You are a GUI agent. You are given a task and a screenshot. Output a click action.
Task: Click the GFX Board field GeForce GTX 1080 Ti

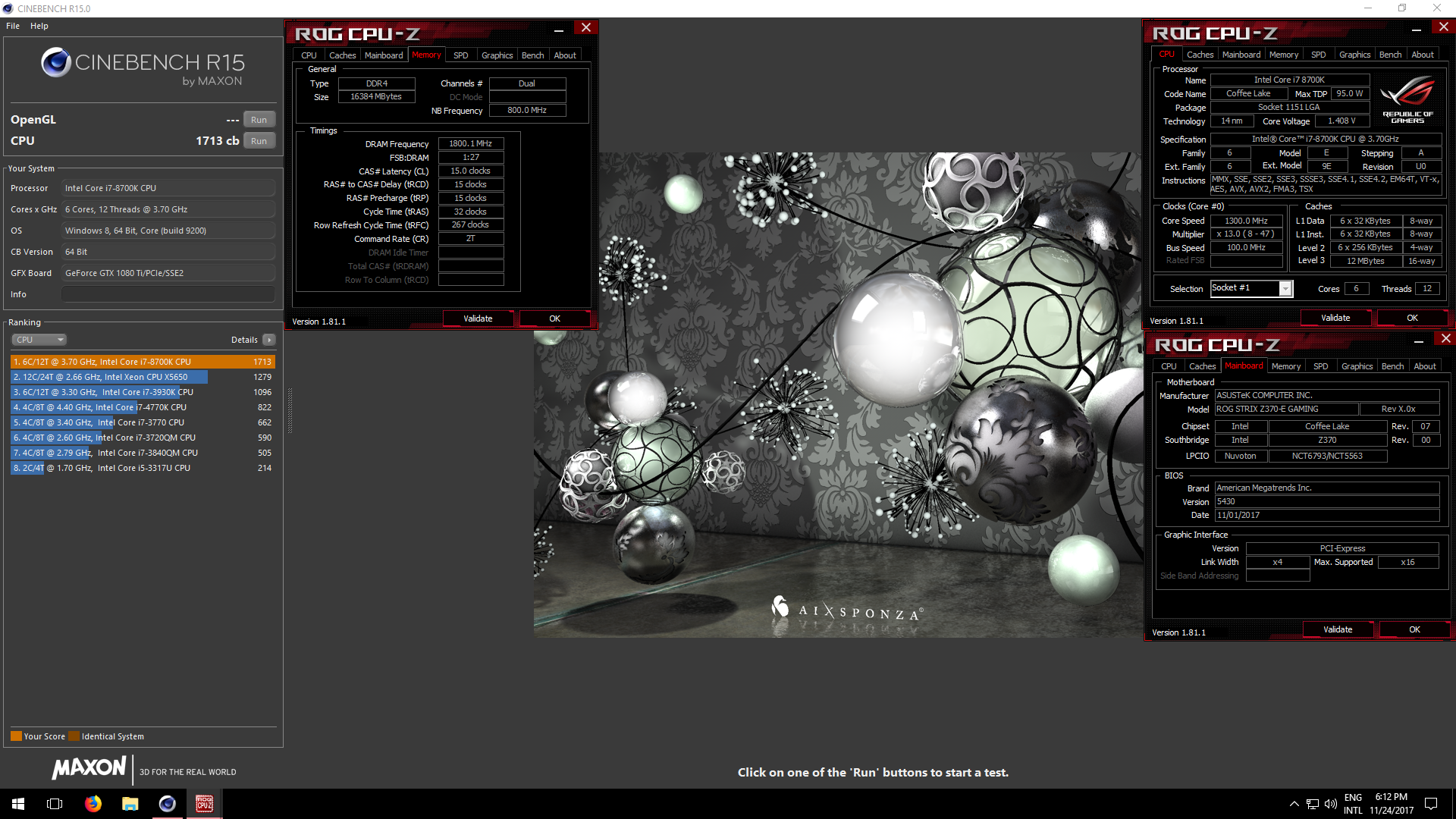168,273
